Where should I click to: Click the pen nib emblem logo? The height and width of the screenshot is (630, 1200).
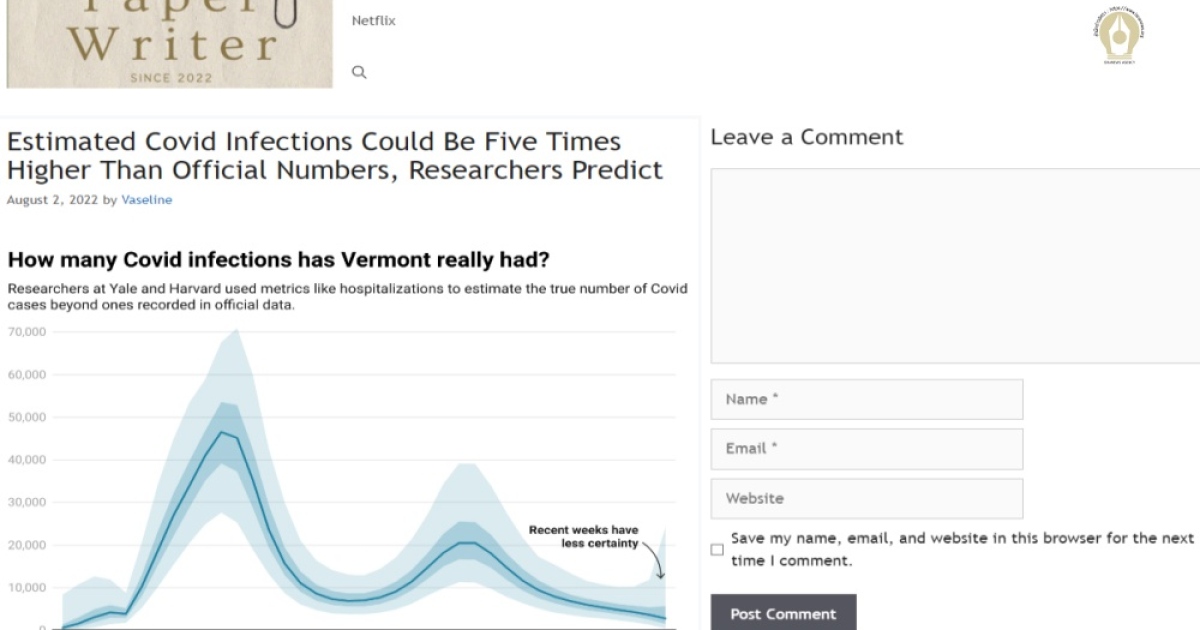[1119, 37]
